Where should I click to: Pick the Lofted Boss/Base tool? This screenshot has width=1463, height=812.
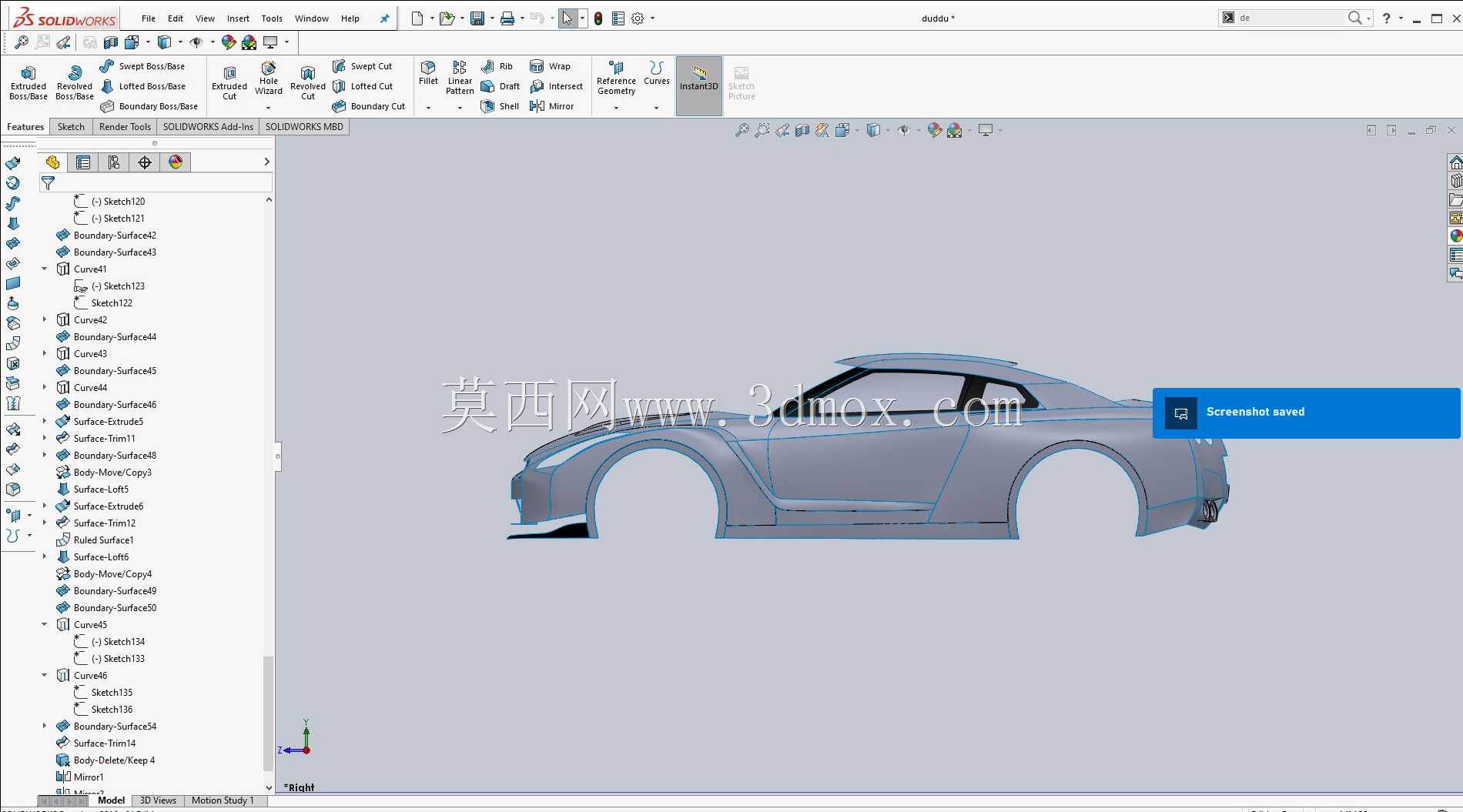pos(143,86)
